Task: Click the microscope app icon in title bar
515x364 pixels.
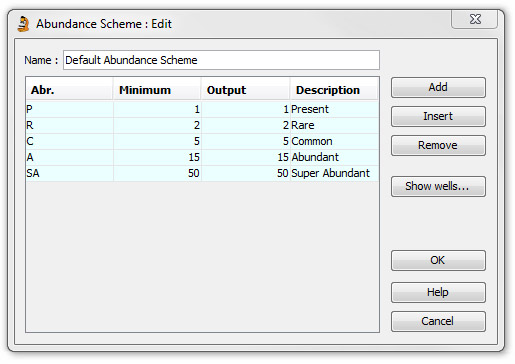Action: (23, 24)
